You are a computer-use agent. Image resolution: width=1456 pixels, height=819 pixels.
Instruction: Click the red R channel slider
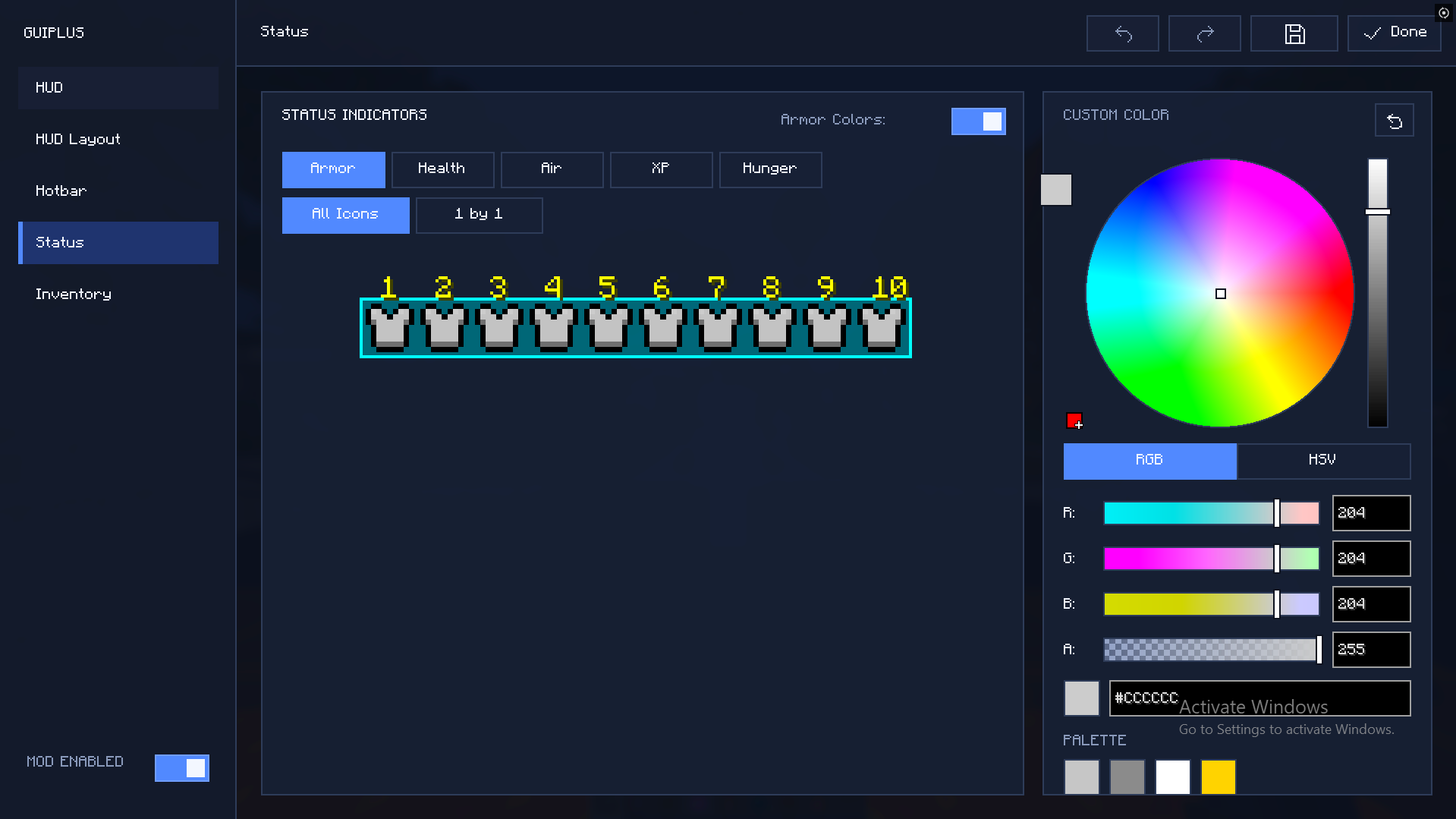click(1212, 513)
